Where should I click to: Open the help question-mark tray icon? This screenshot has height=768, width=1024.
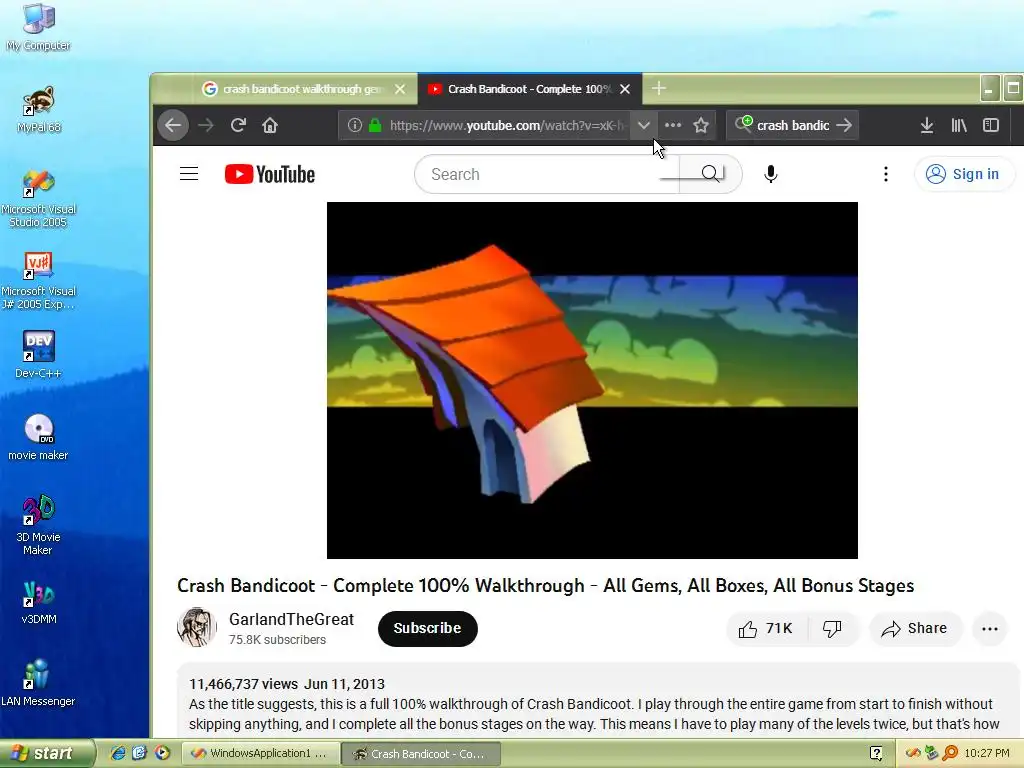[x=876, y=753]
